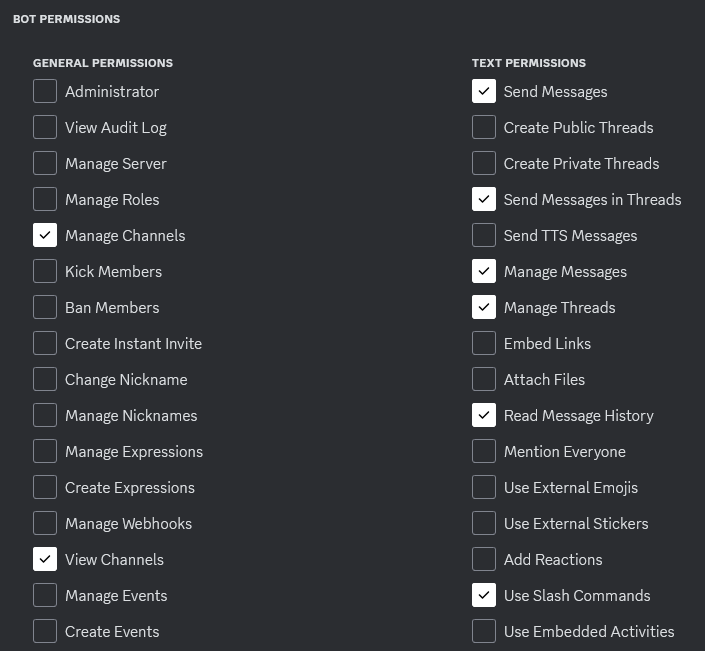This screenshot has width=705, height=651.
Task: Disable the Manage Messages permission
Action: pyautogui.click(x=484, y=271)
